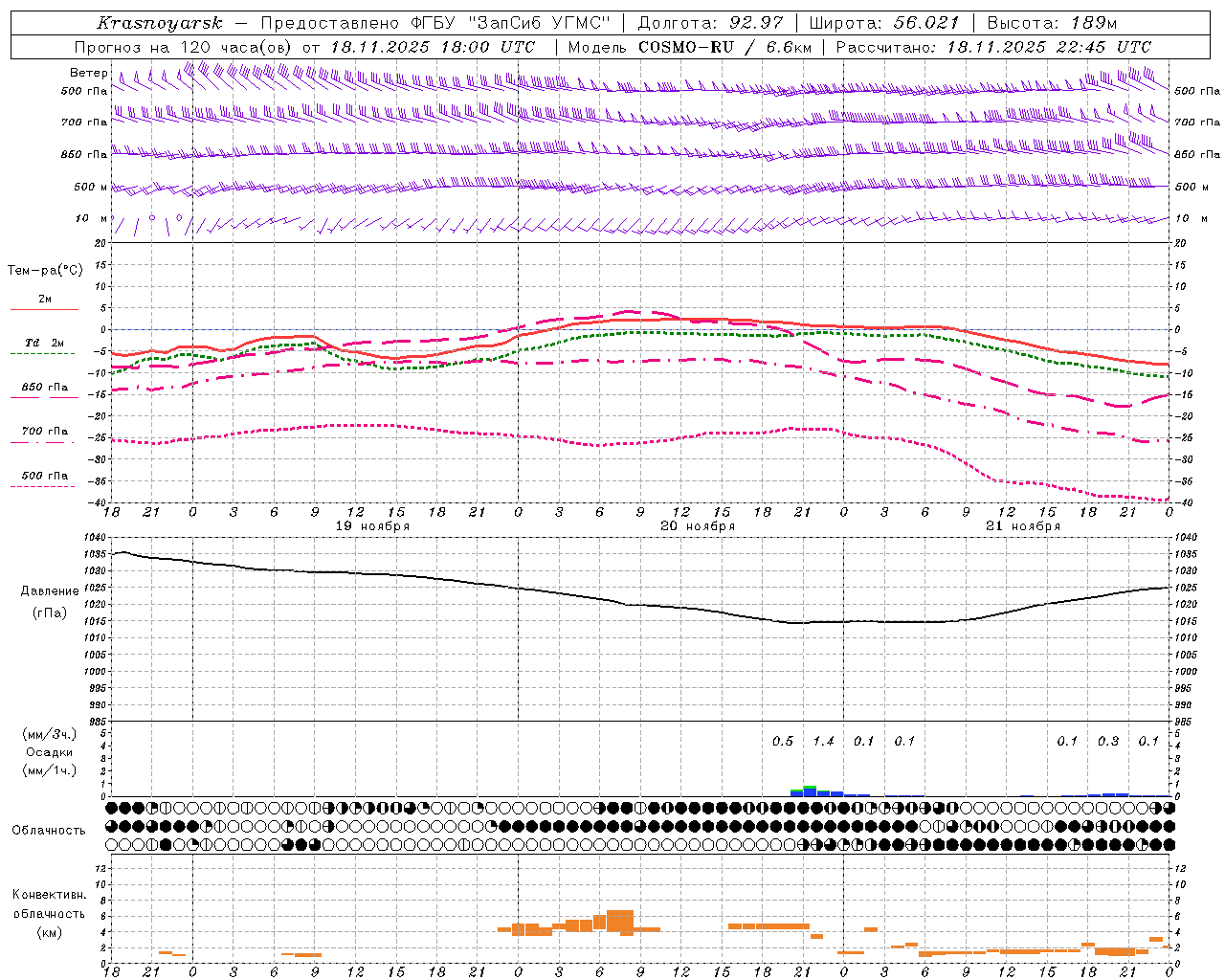Click the 'Конвективн.' convective cloud label
This screenshot has width=1225, height=980.
tap(50, 895)
